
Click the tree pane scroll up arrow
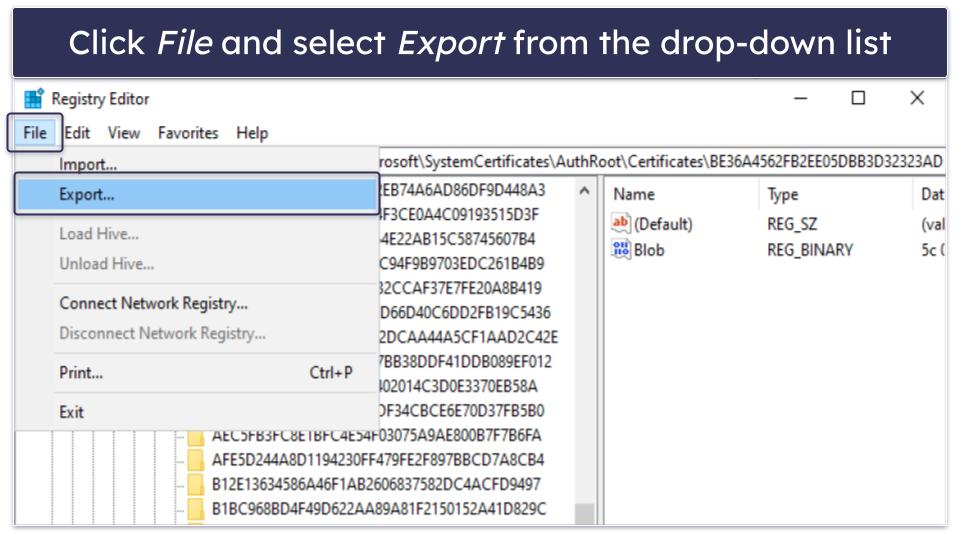tap(585, 191)
